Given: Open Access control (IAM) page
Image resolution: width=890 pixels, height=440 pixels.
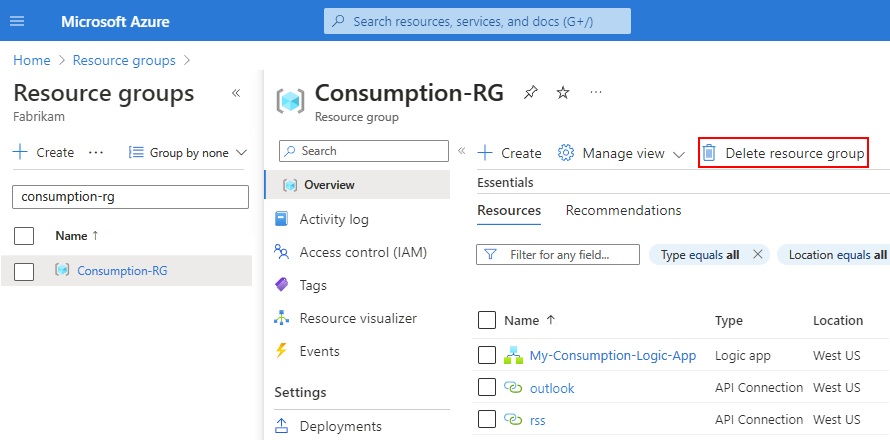Looking at the screenshot, I should [x=363, y=252].
